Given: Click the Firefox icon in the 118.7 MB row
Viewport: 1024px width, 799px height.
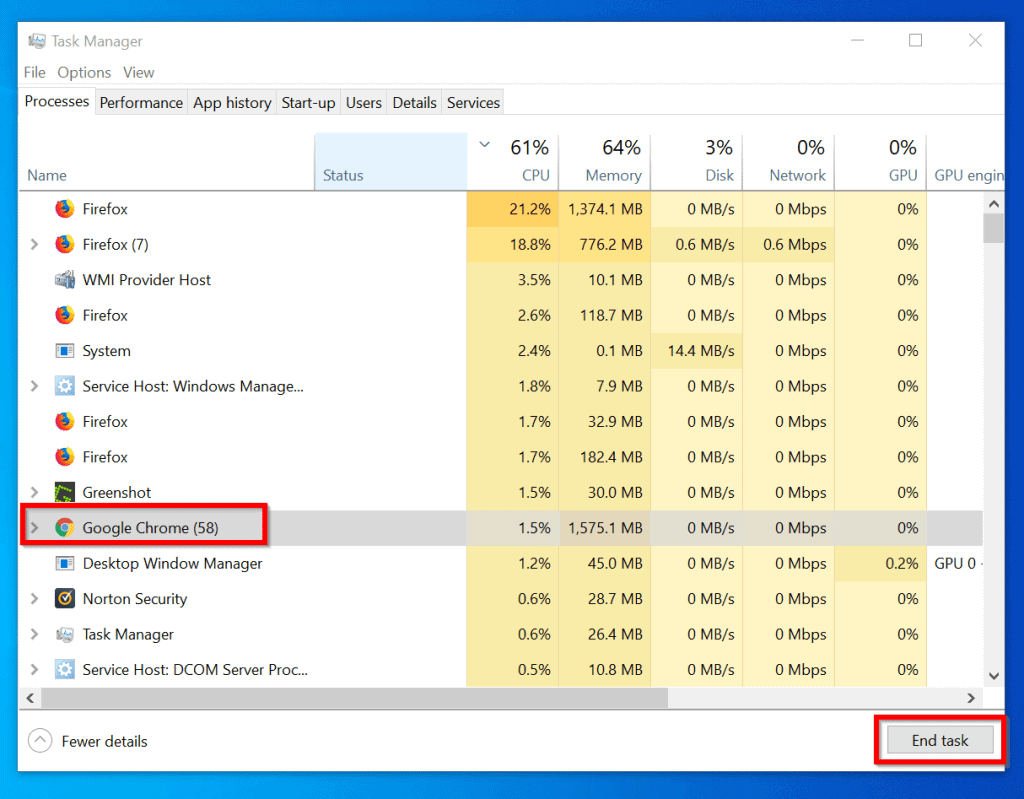Looking at the screenshot, I should point(64,315).
